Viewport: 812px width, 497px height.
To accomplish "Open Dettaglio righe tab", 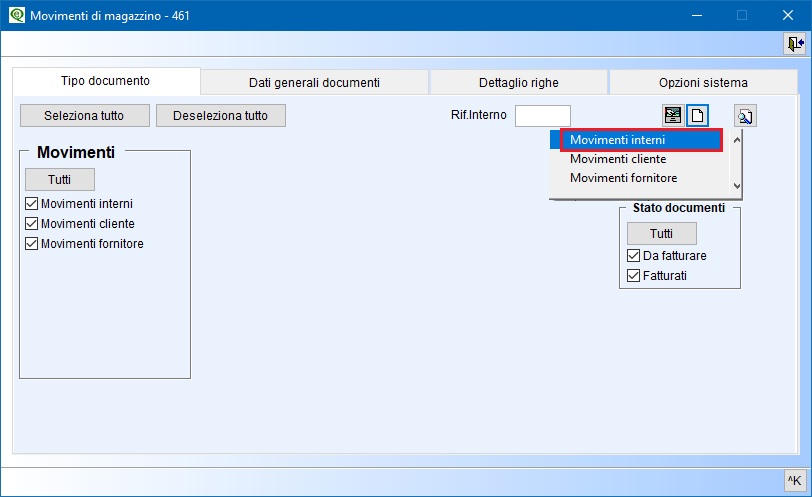I will [x=518, y=83].
